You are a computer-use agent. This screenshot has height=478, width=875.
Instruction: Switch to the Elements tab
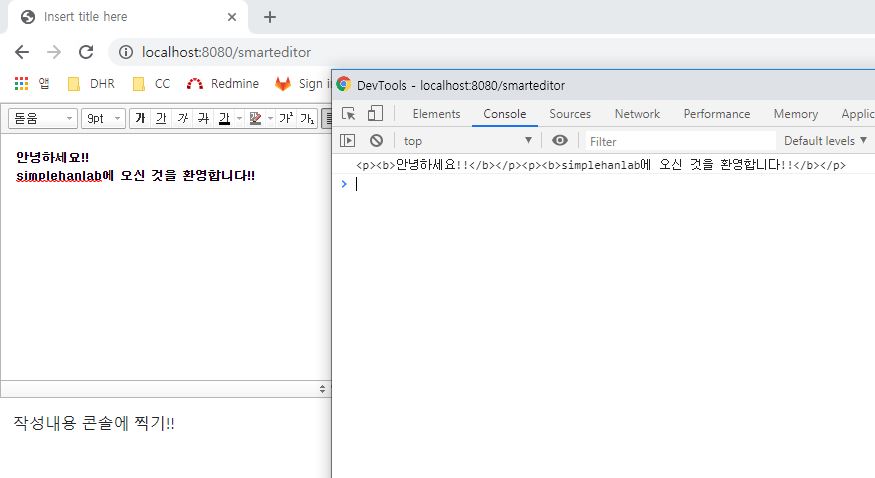436,114
